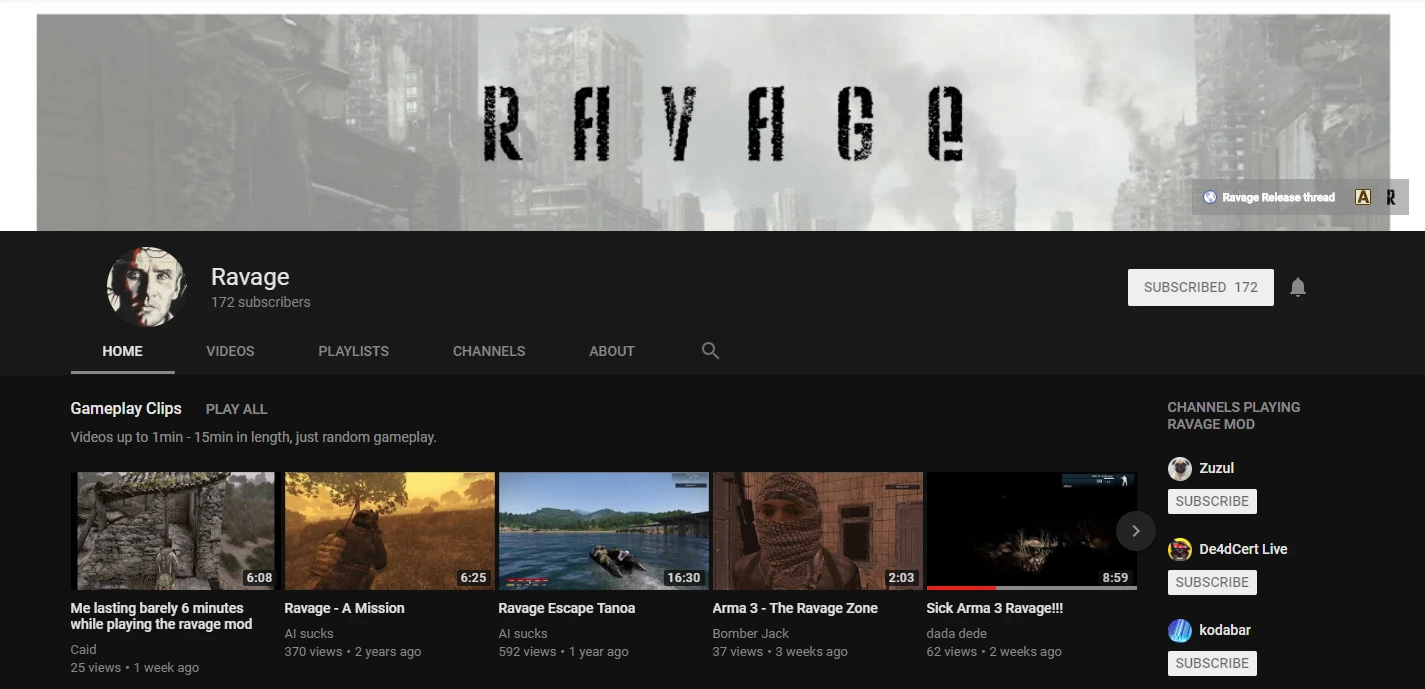Click the Ravage channel banner image
The width and height of the screenshot is (1425, 689).
(713, 122)
